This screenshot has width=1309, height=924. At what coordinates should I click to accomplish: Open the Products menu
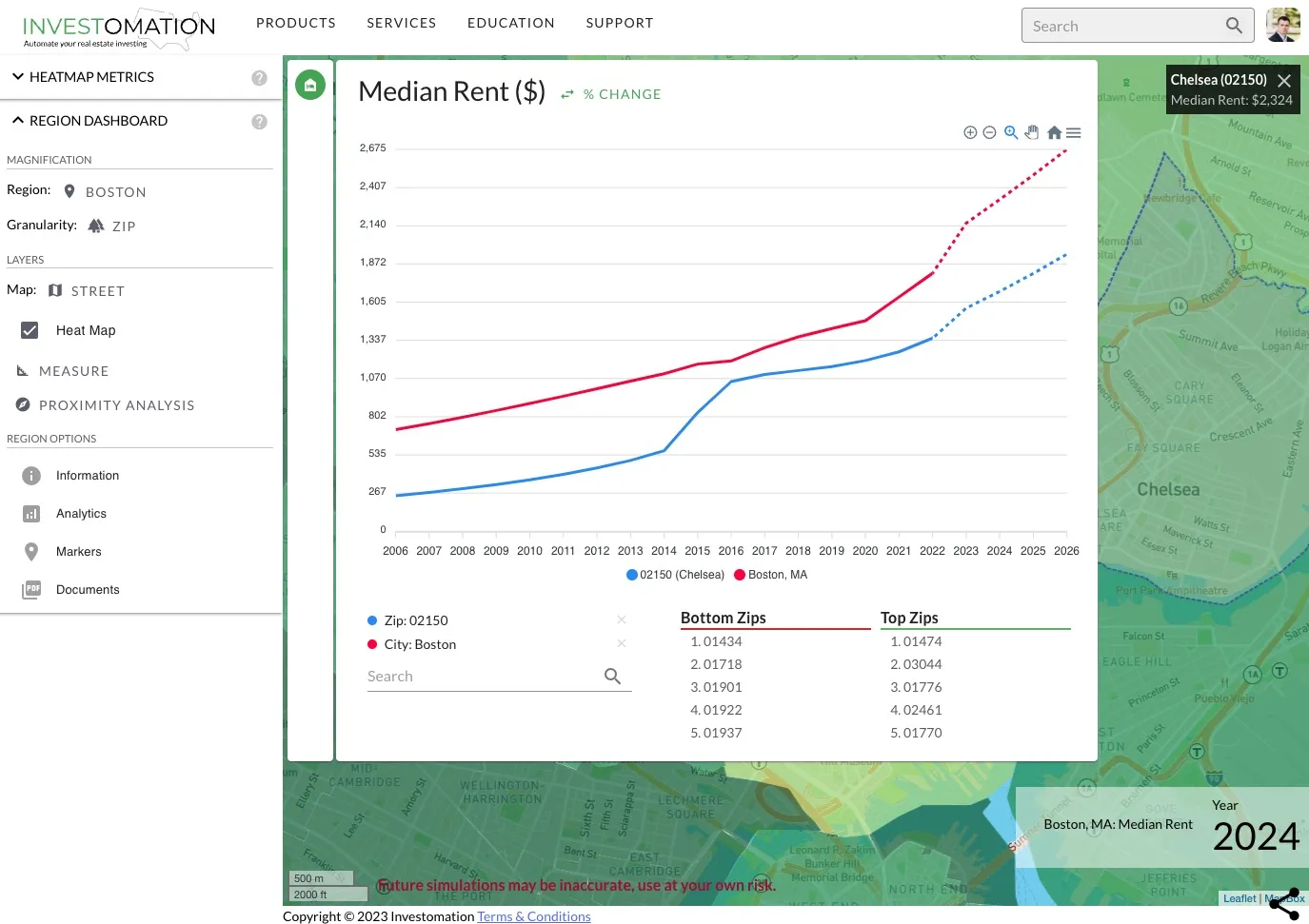tap(296, 23)
